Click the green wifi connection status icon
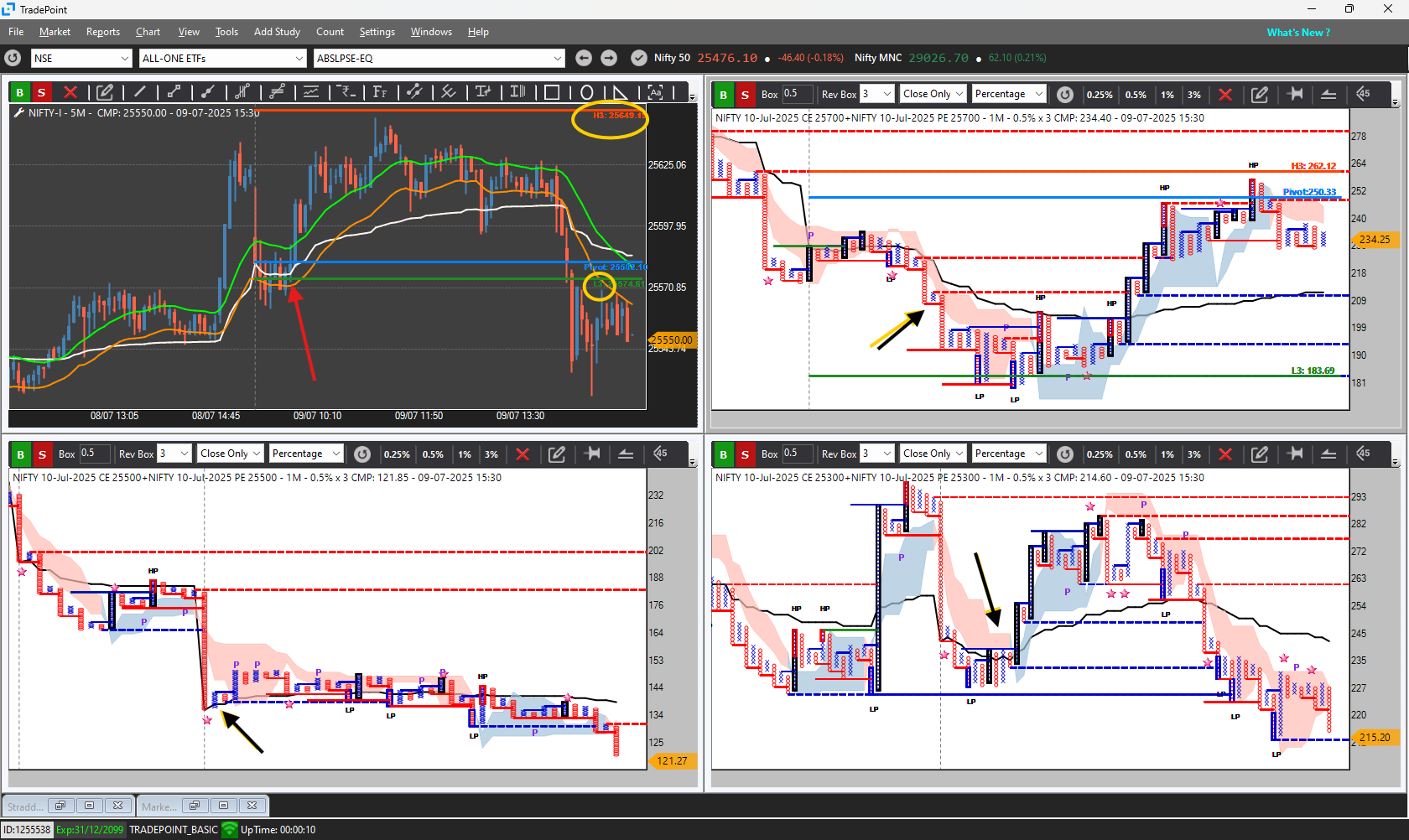The width and height of the screenshot is (1409, 840). tap(229, 830)
